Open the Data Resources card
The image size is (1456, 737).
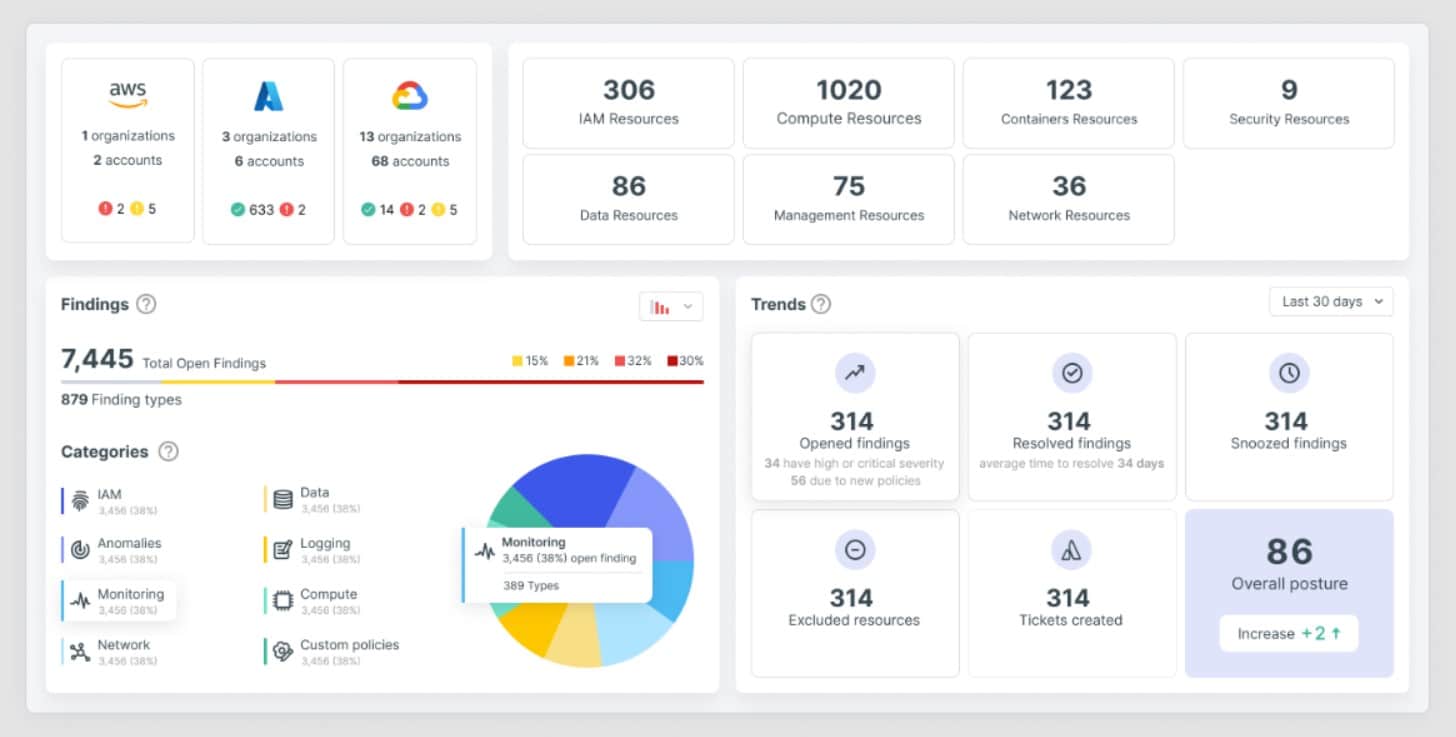point(628,199)
